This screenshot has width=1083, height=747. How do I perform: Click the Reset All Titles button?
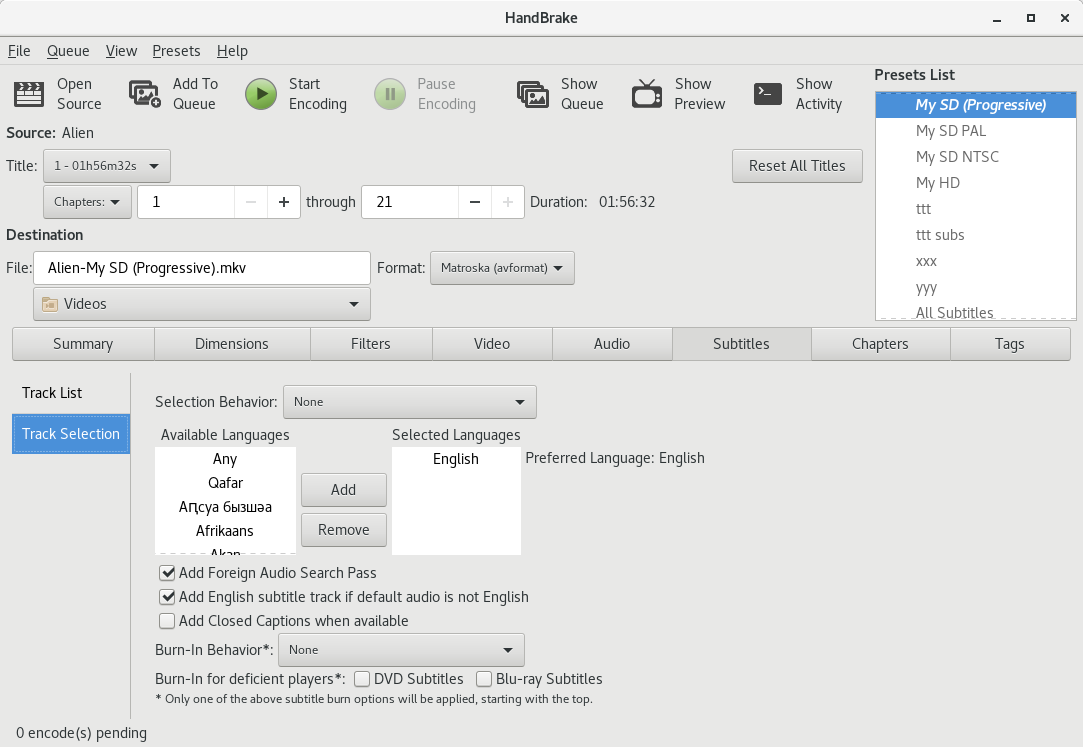point(797,166)
